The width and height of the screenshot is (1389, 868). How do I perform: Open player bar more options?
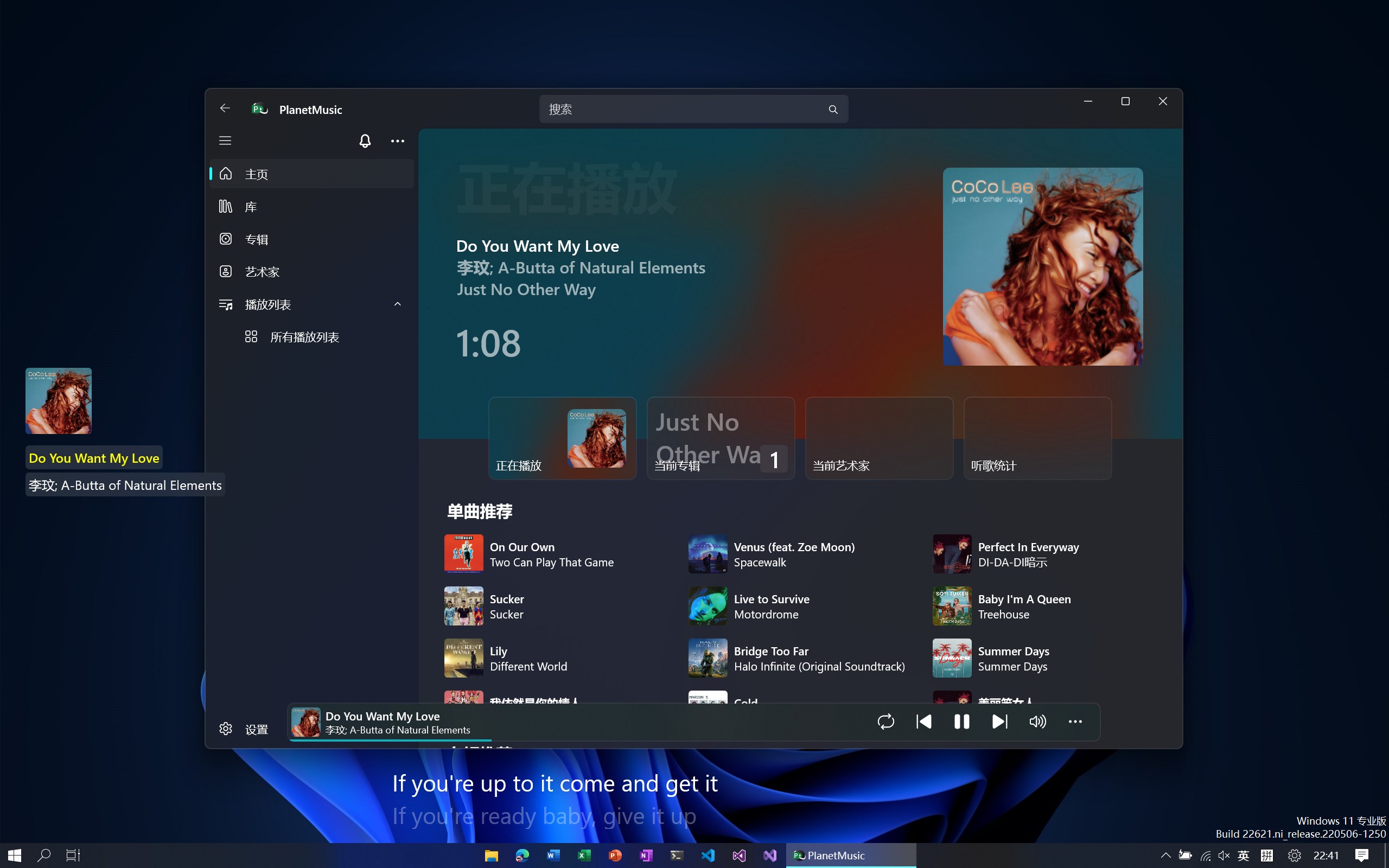pyautogui.click(x=1075, y=722)
